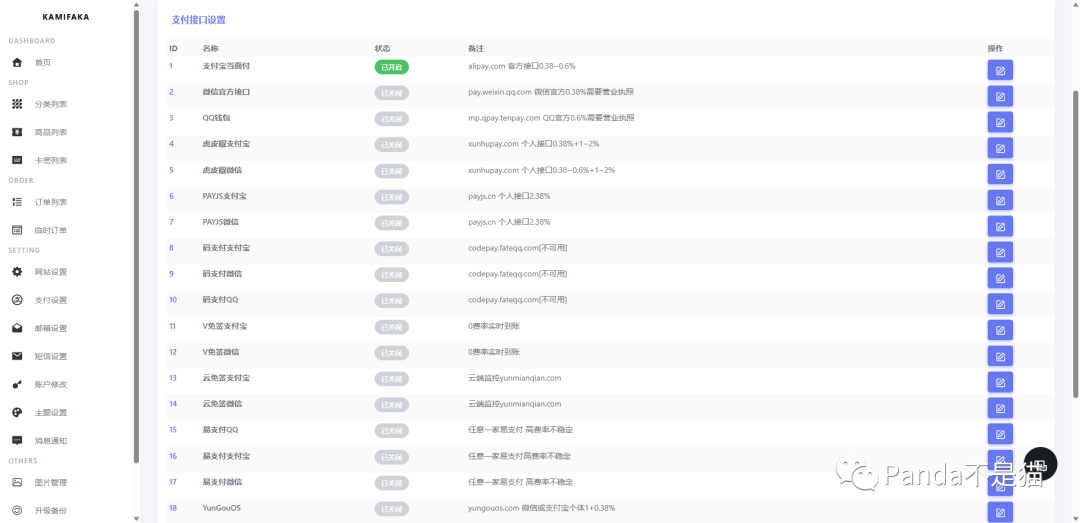The height and width of the screenshot is (523, 1080).
Task: Open 主题设置 palette icon
Action: pyautogui.click(x=18, y=413)
